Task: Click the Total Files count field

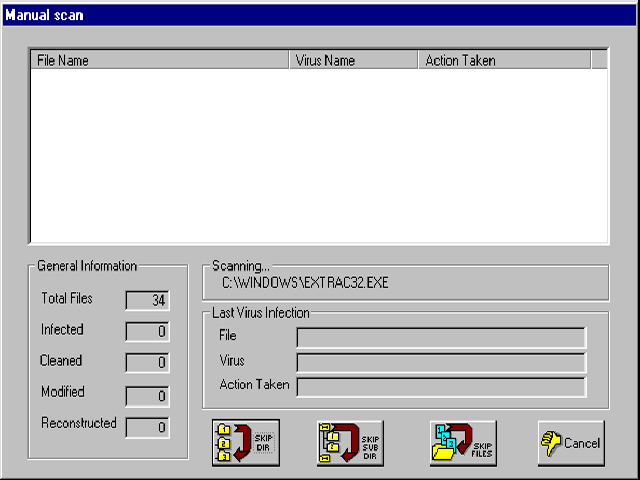Action: [147, 300]
